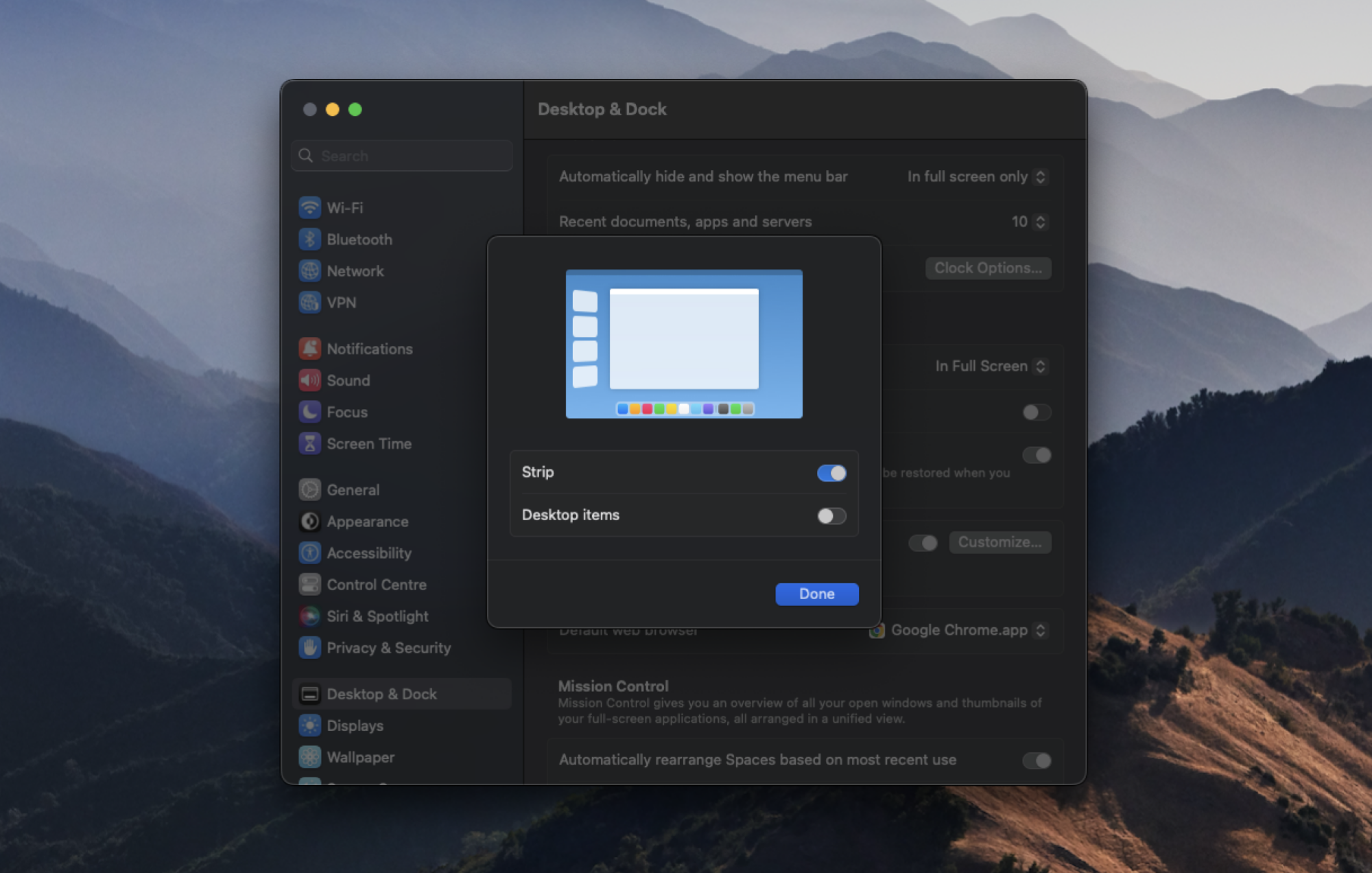Click the Google Chrome icon in browser row
The height and width of the screenshot is (873, 1372).
pos(877,630)
